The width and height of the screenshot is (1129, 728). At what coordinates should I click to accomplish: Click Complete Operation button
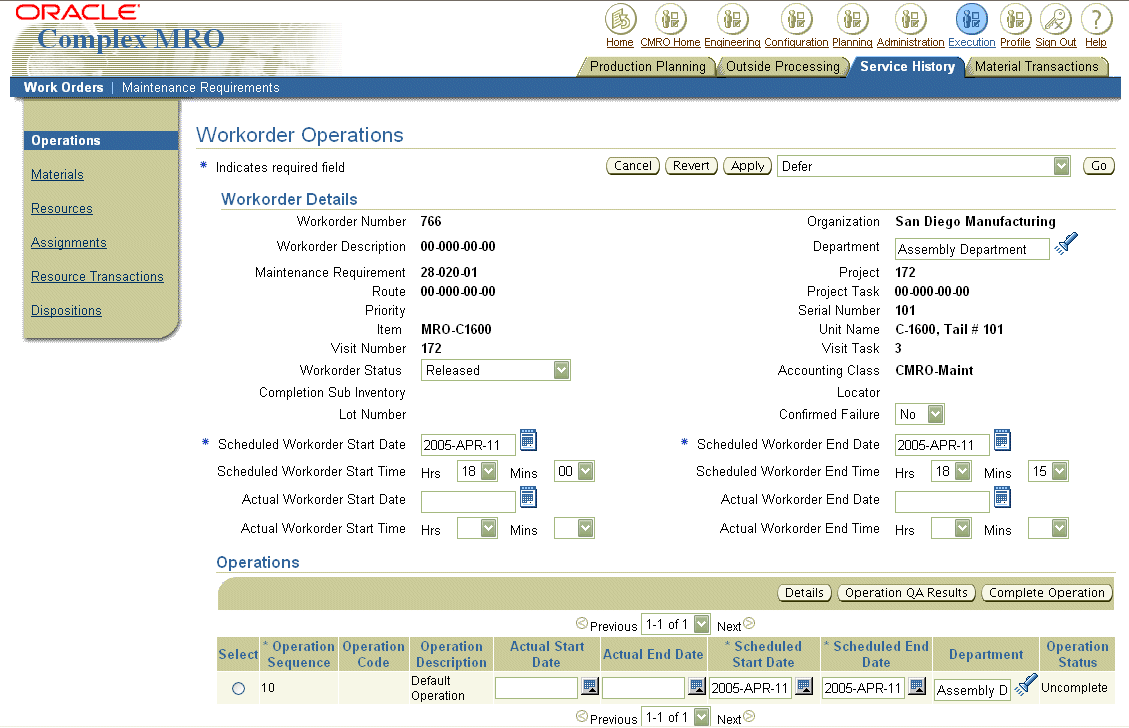[1046, 593]
